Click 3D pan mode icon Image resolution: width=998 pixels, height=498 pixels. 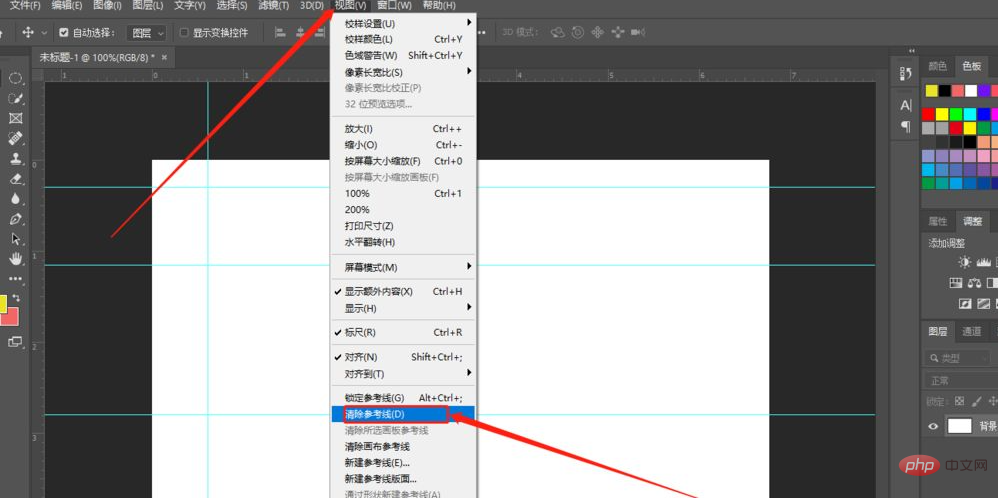(598, 32)
